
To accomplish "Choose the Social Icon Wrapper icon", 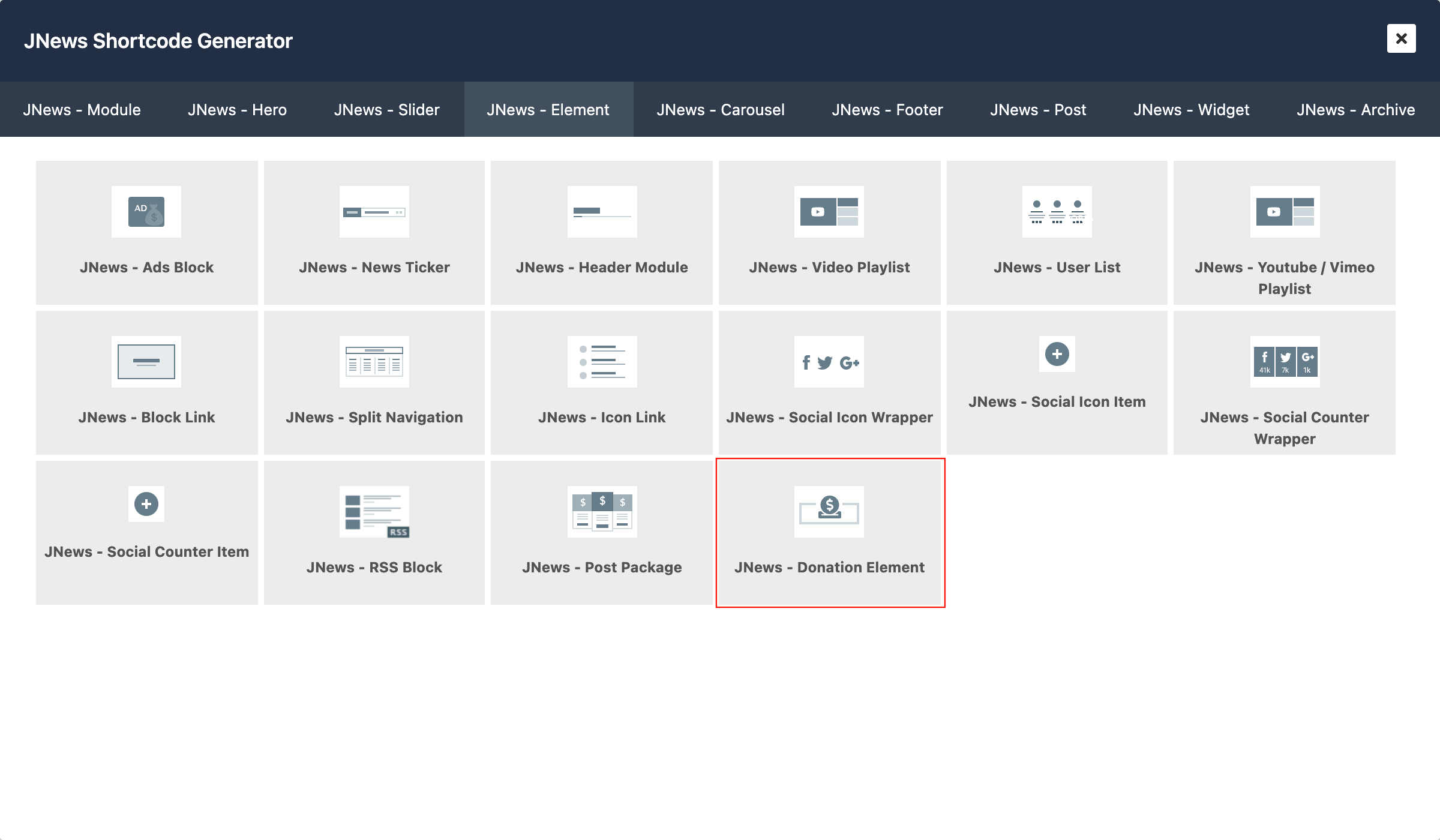I will [x=829, y=362].
